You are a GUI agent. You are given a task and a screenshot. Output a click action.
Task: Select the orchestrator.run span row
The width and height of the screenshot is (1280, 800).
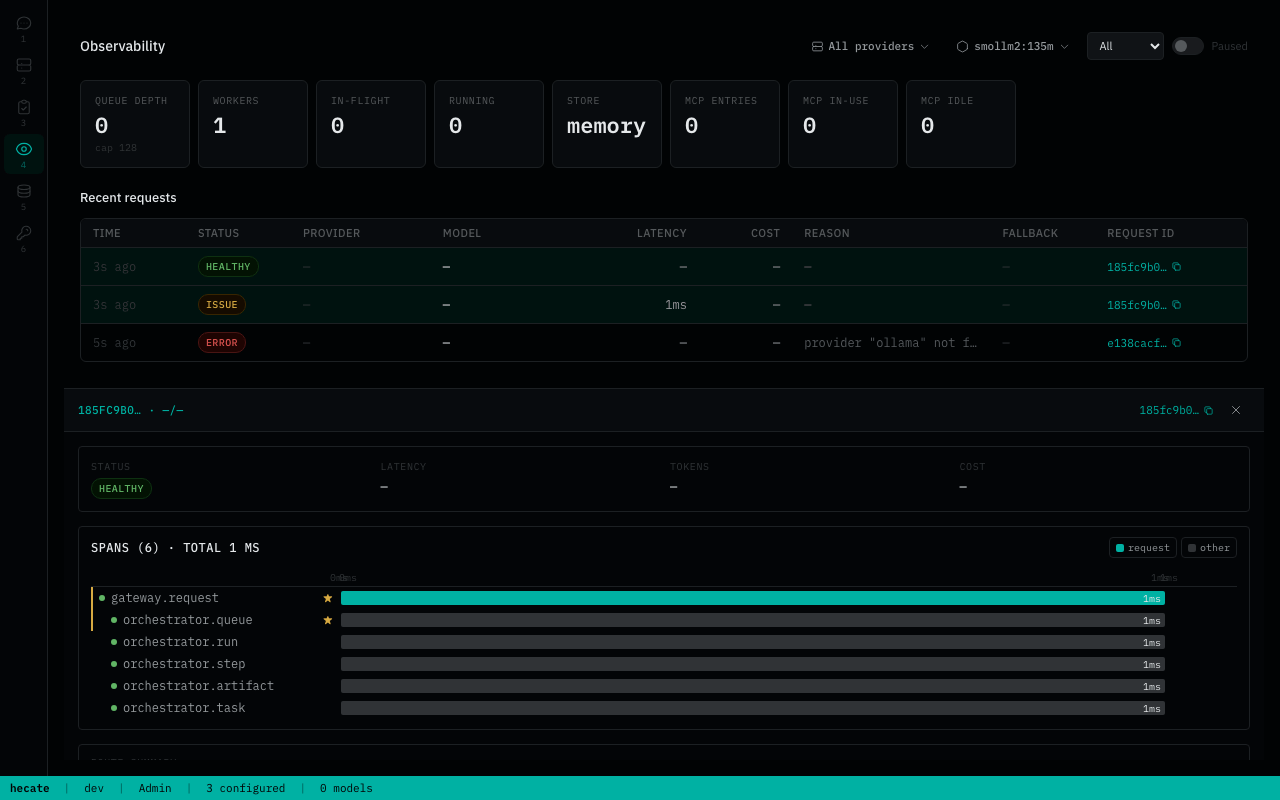pyautogui.click(x=664, y=642)
